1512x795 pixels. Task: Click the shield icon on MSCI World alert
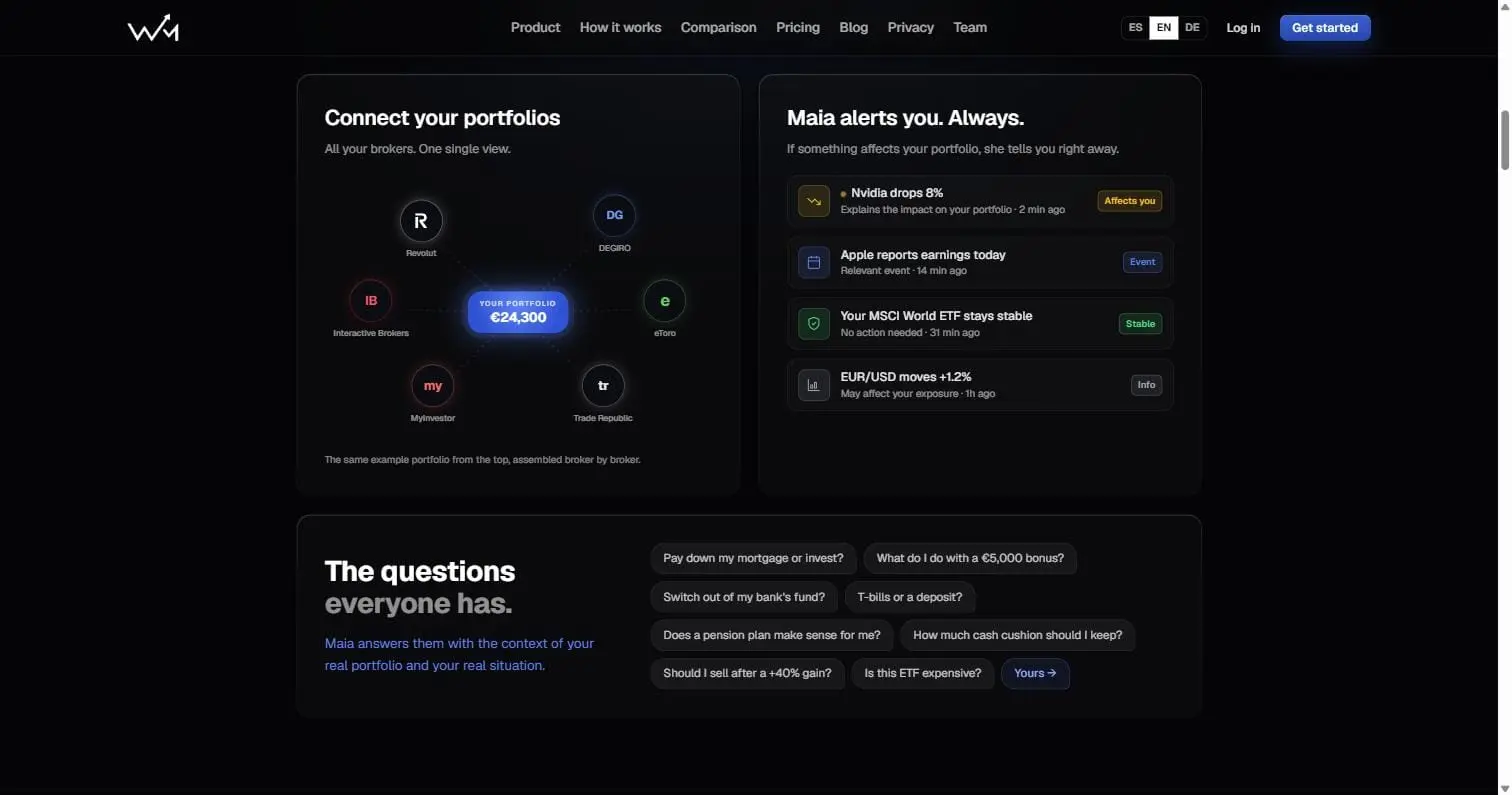pos(814,324)
